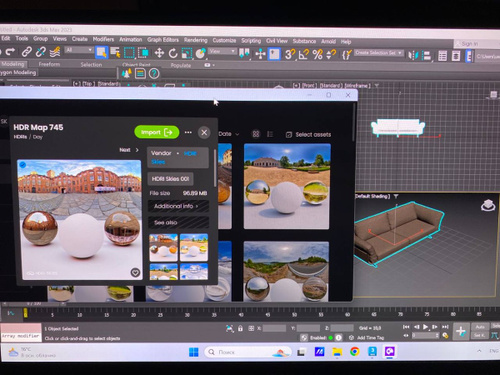
Task: Click the Align tool icon
Action: [426, 56]
